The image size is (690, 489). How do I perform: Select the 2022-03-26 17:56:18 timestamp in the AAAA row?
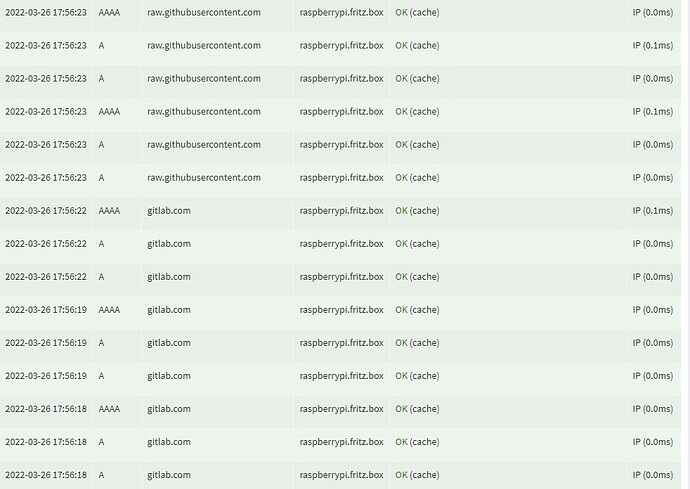pos(46,408)
